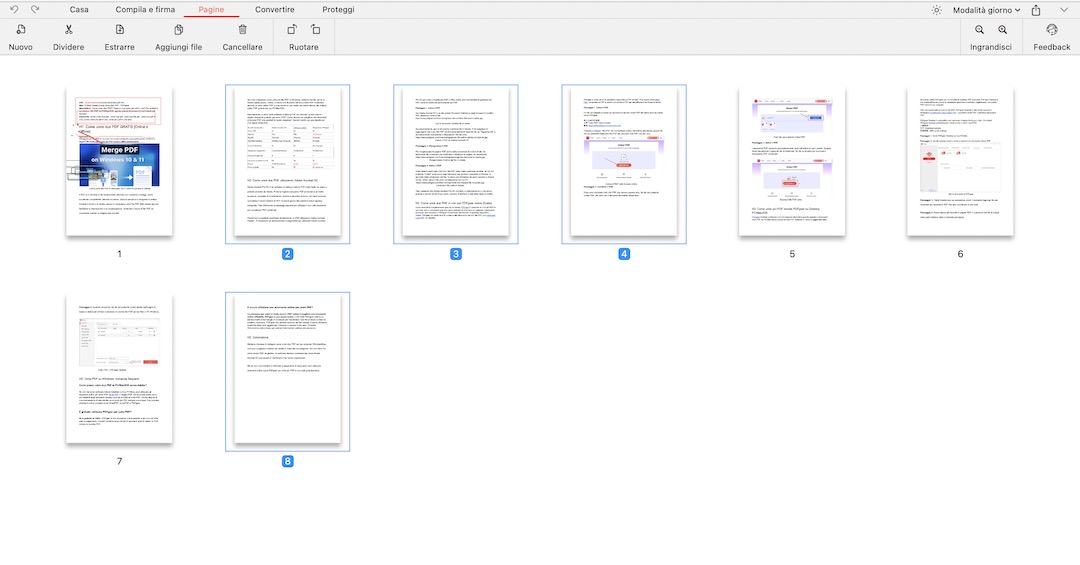Click the Nuovo new page icon
Viewport: 1080px width, 565px height.
[21, 30]
